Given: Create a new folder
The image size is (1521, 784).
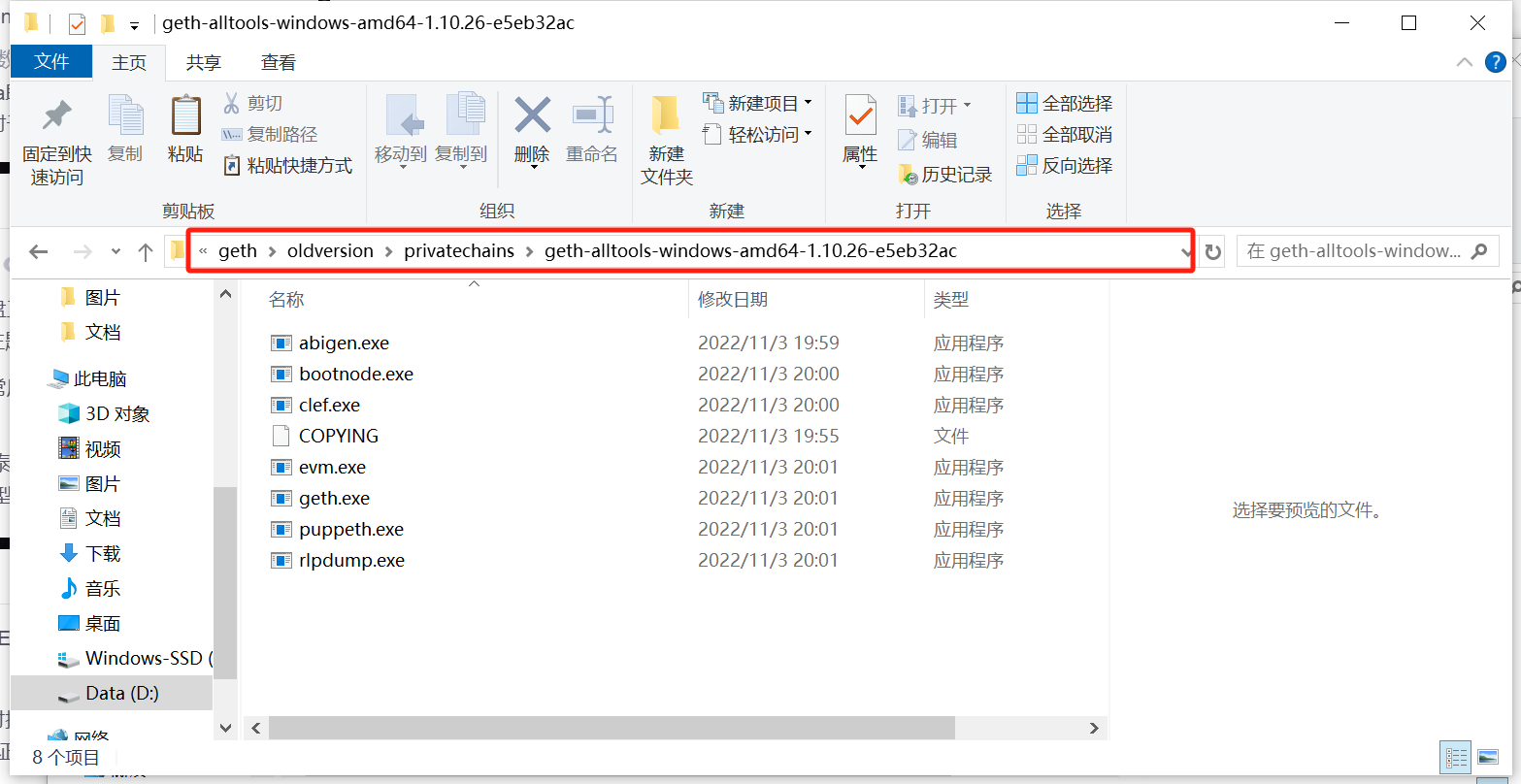Looking at the screenshot, I should [x=667, y=142].
